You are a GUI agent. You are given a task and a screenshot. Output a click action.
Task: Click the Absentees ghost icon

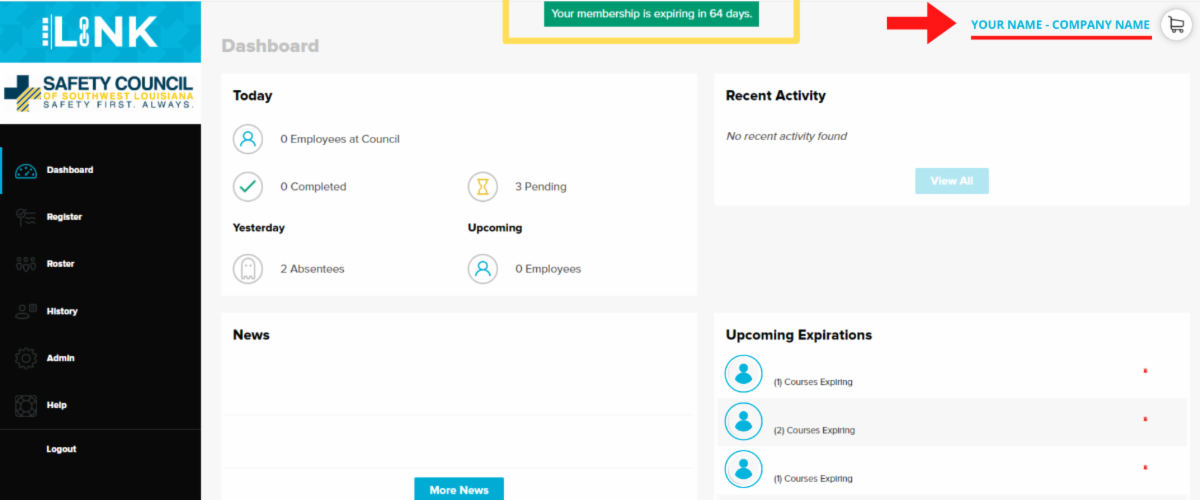248,269
